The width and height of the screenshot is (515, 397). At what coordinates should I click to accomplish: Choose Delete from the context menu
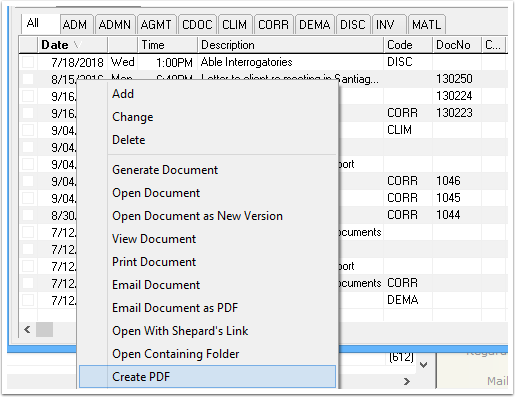[x=207, y=140]
